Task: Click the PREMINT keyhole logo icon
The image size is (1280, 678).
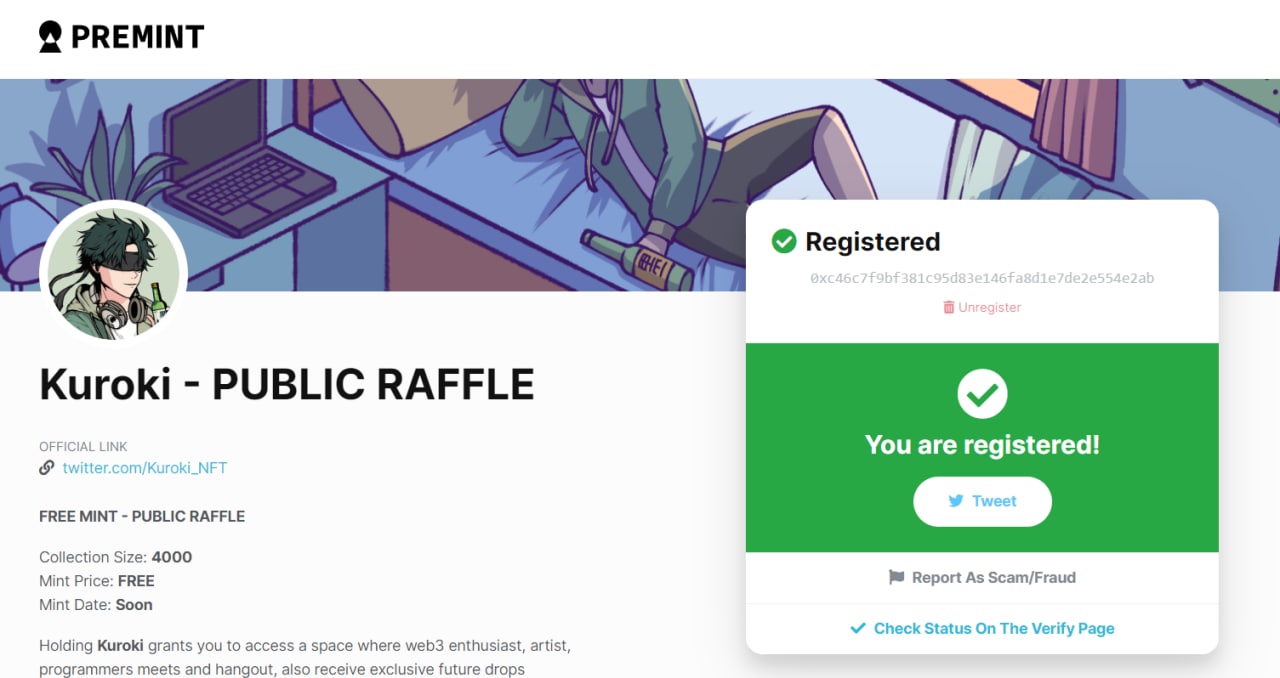Action: (50, 38)
